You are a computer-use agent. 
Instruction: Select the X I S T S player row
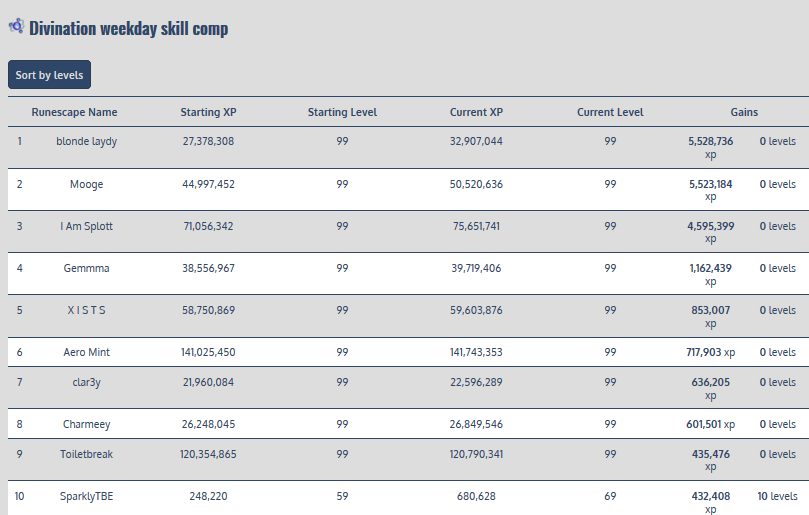pyautogui.click(x=86, y=310)
